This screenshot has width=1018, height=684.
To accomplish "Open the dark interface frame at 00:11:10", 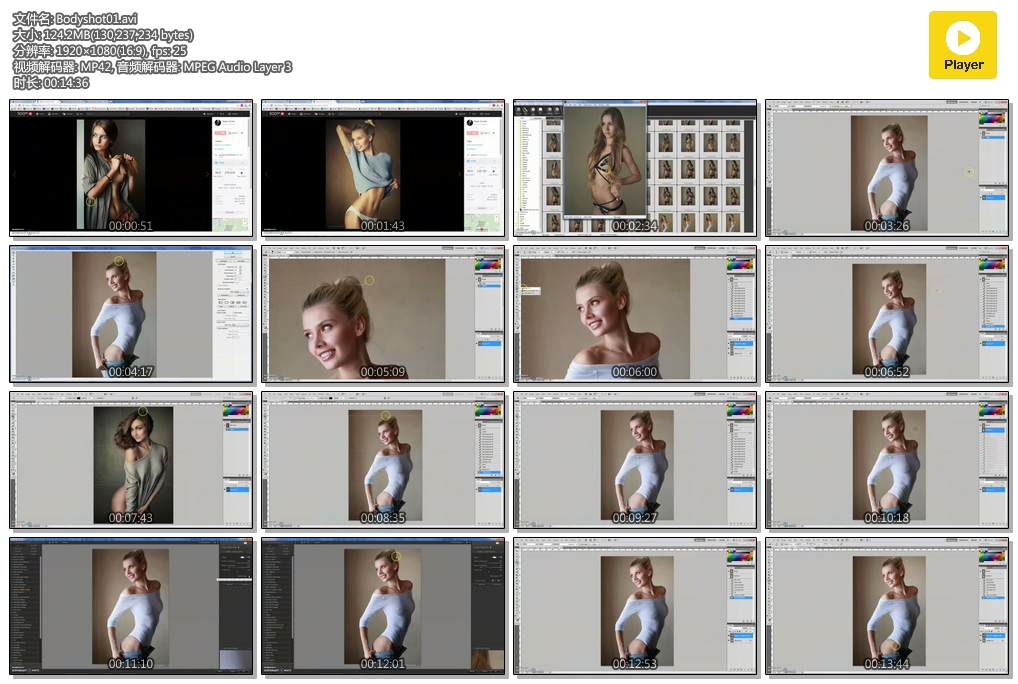I will (131, 606).
